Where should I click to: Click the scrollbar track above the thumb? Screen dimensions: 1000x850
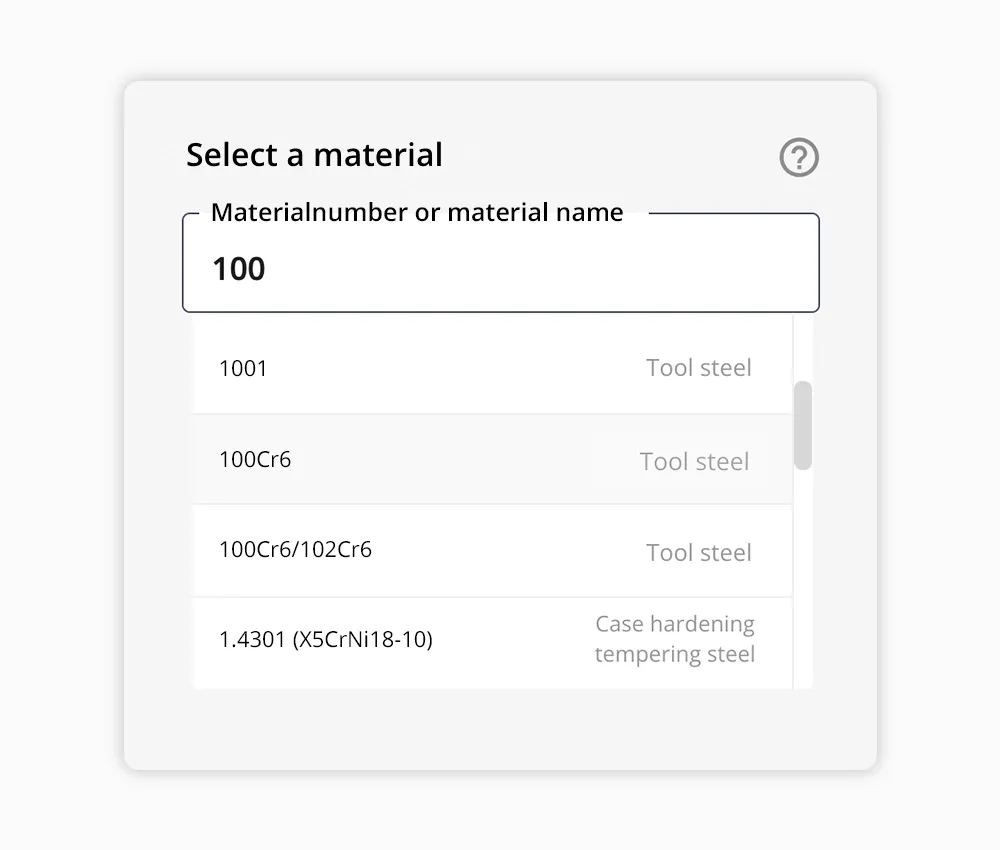point(803,347)
